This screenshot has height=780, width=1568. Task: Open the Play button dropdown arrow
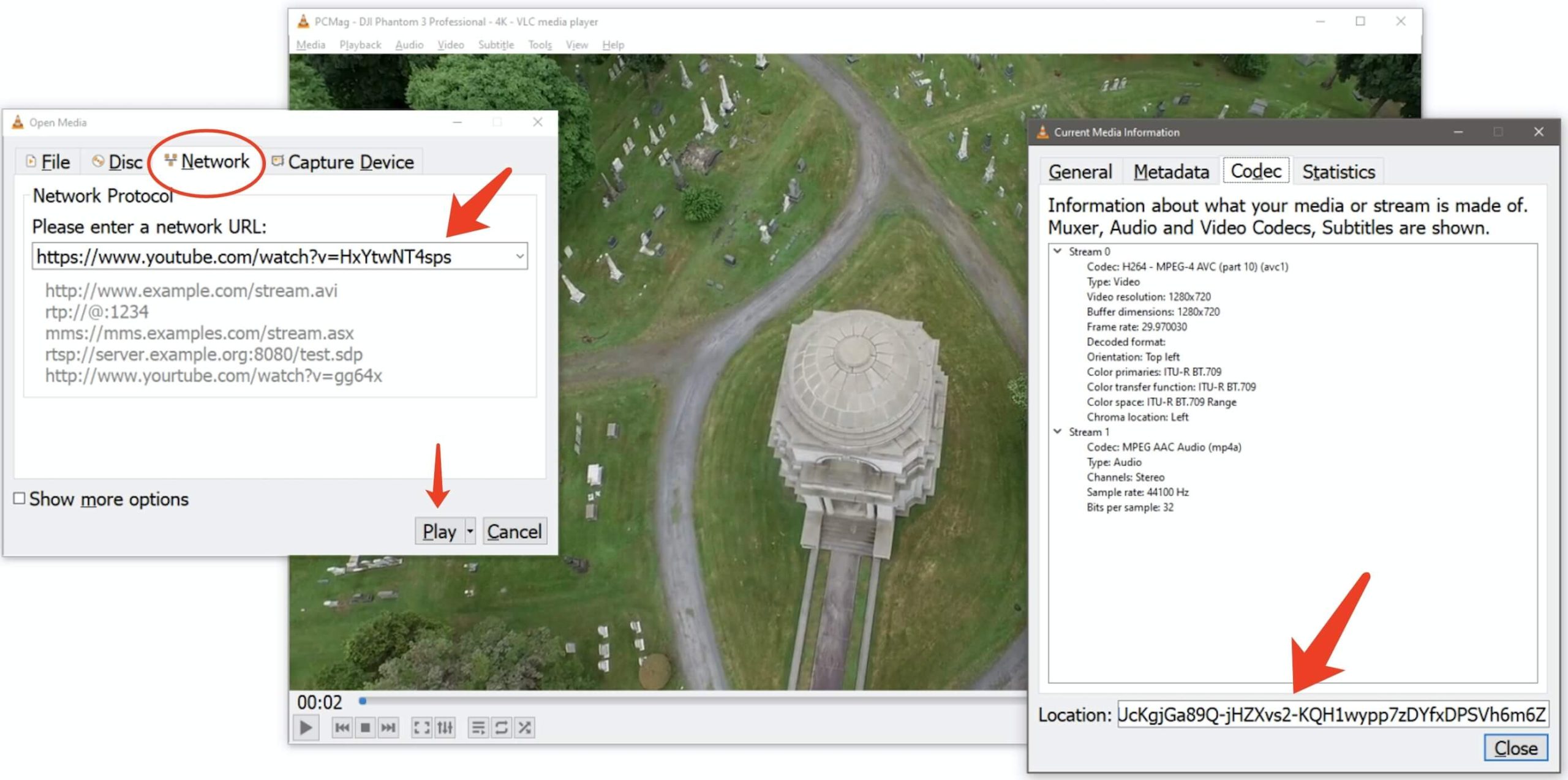470,531
